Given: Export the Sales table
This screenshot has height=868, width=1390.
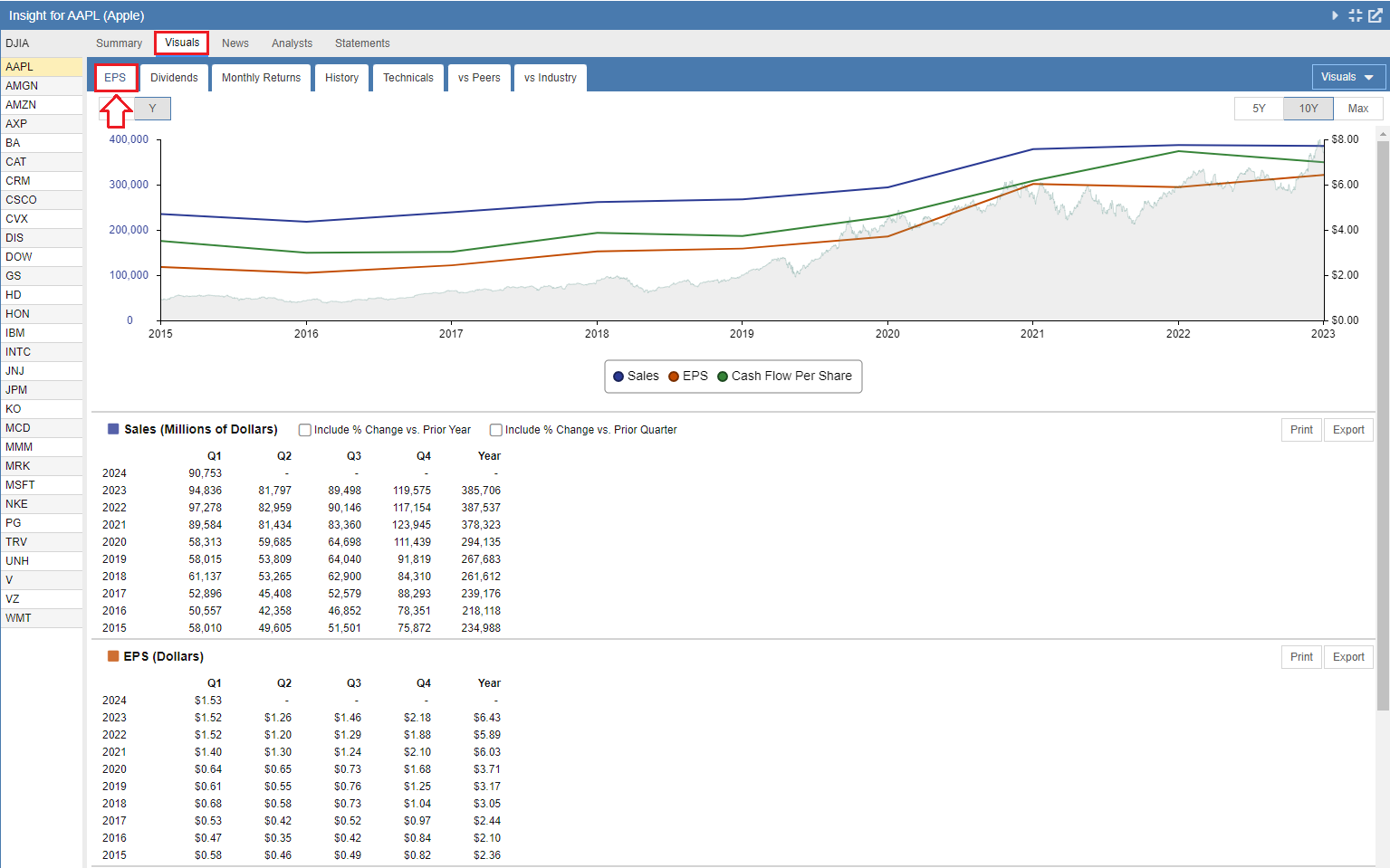Looking at the screenshot, I should pos(1348,430).
